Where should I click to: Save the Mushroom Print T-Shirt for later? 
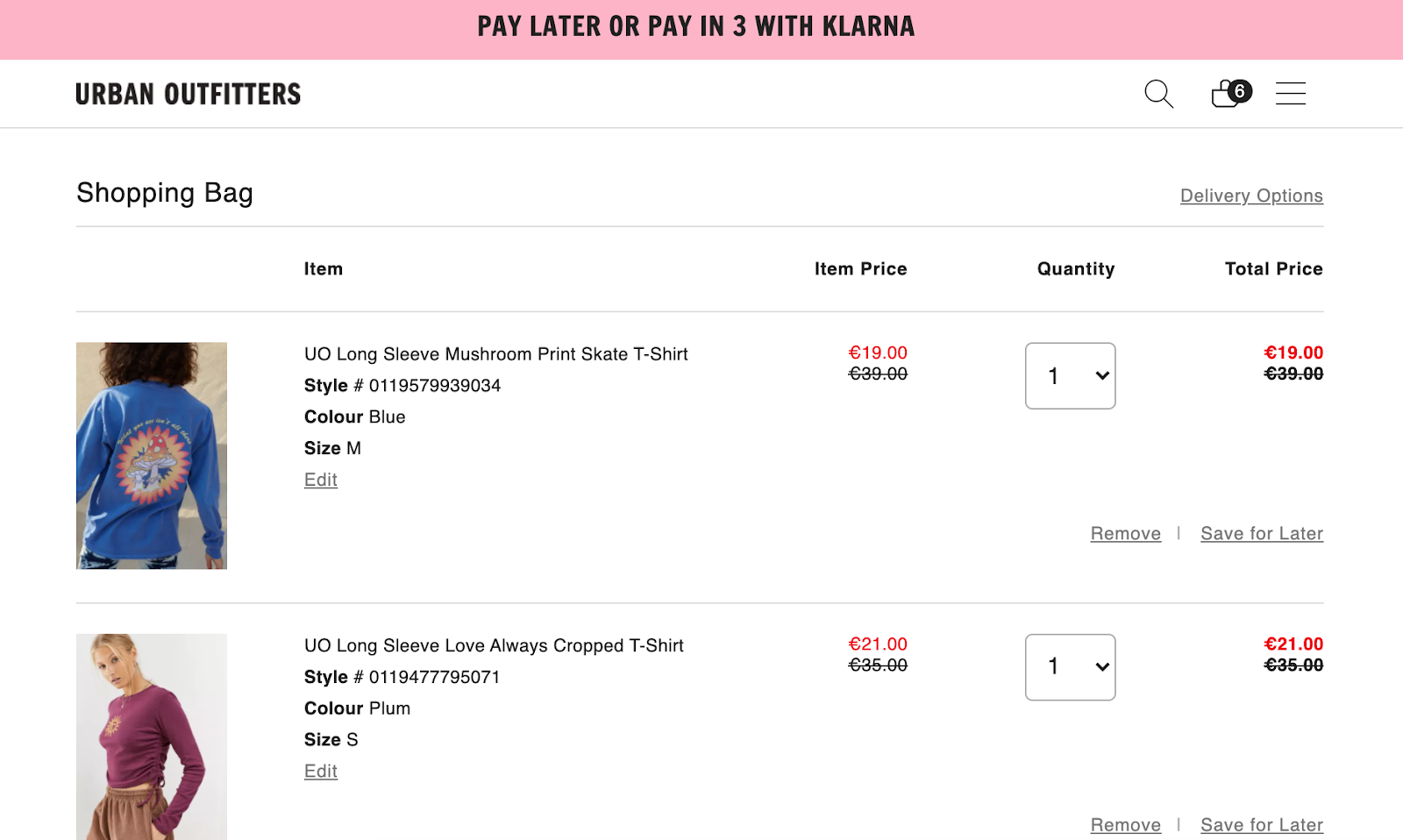point(1261,533)
